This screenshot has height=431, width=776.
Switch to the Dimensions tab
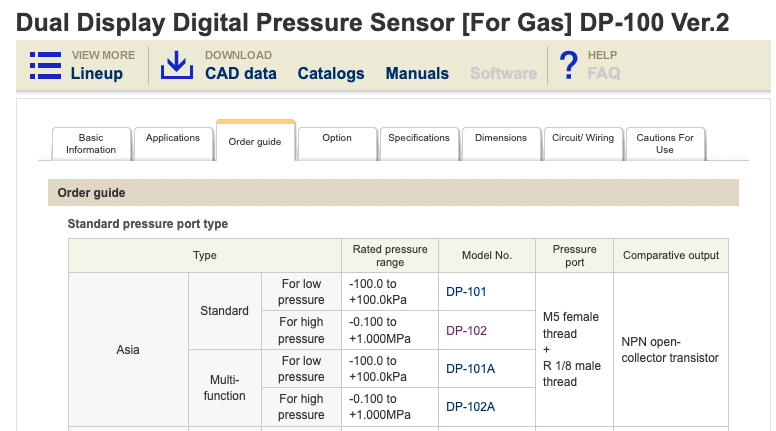coord(501,138)
